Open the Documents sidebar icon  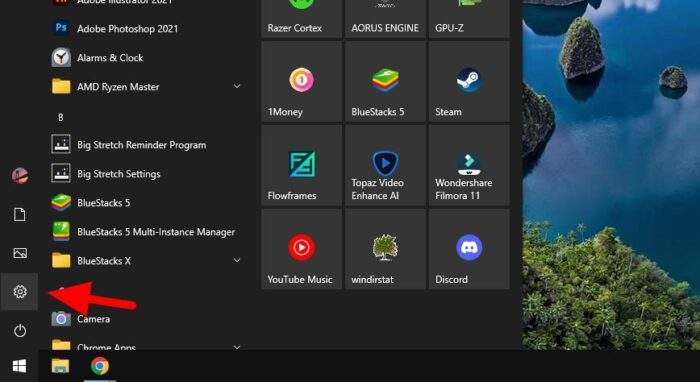click(x=20, y=215)
